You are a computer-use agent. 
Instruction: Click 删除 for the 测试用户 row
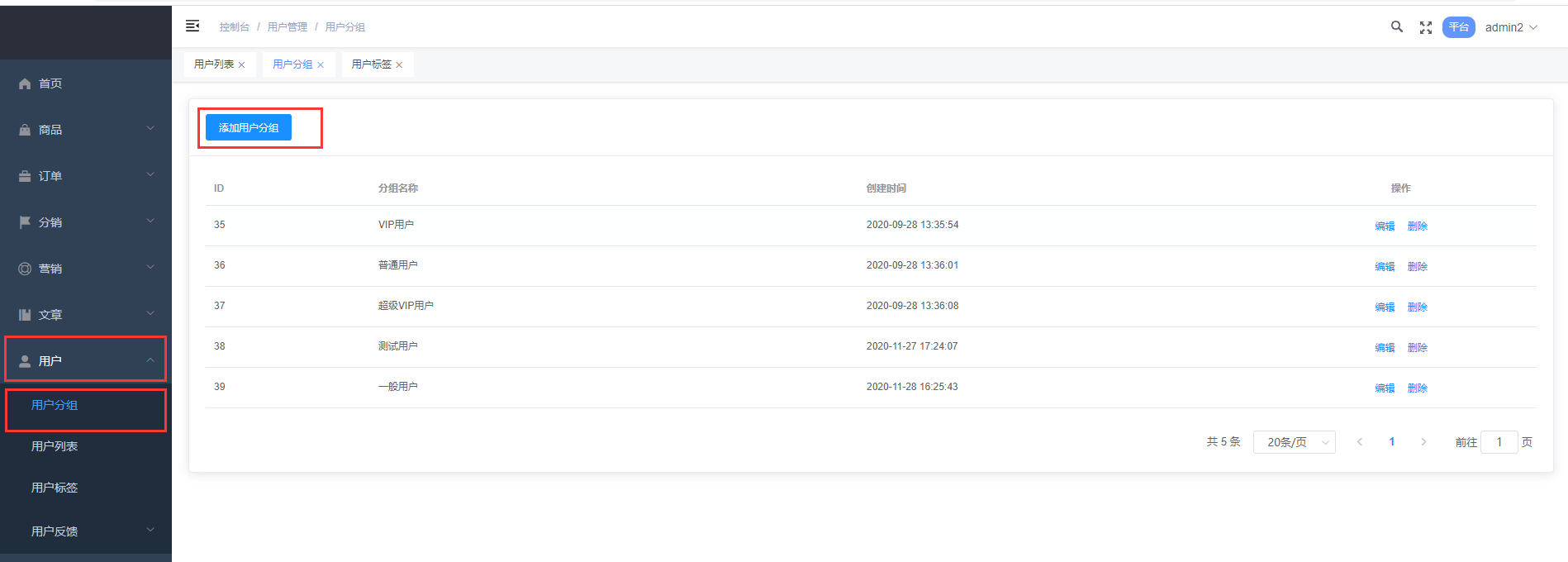coord(1418,347)
